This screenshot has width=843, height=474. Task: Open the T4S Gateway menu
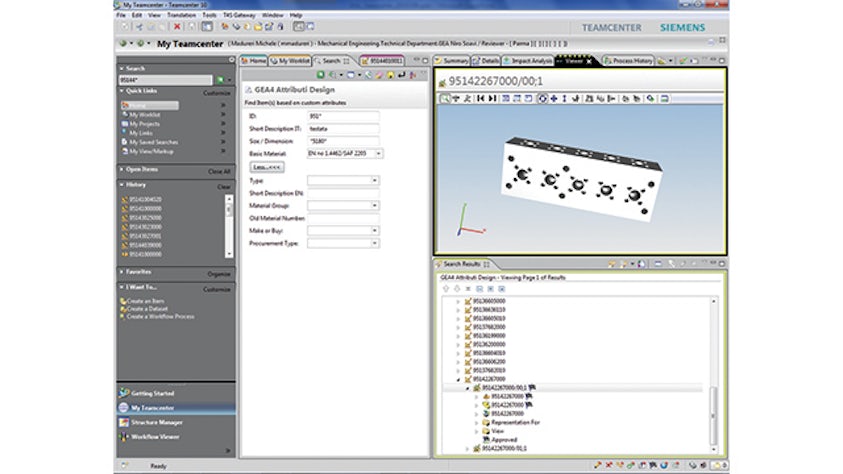(239, 15)
